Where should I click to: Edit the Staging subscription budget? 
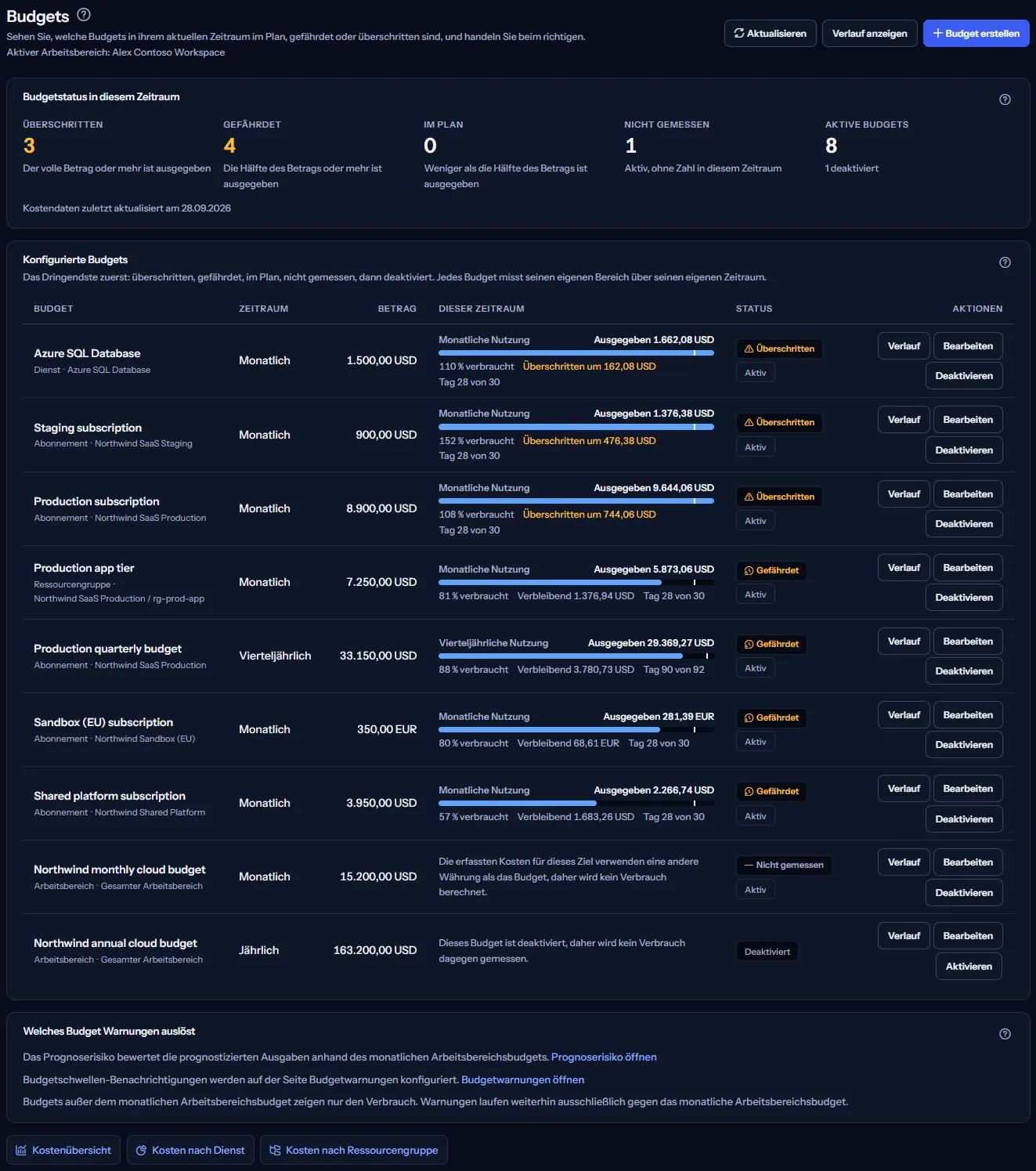[x=968, y=420]
